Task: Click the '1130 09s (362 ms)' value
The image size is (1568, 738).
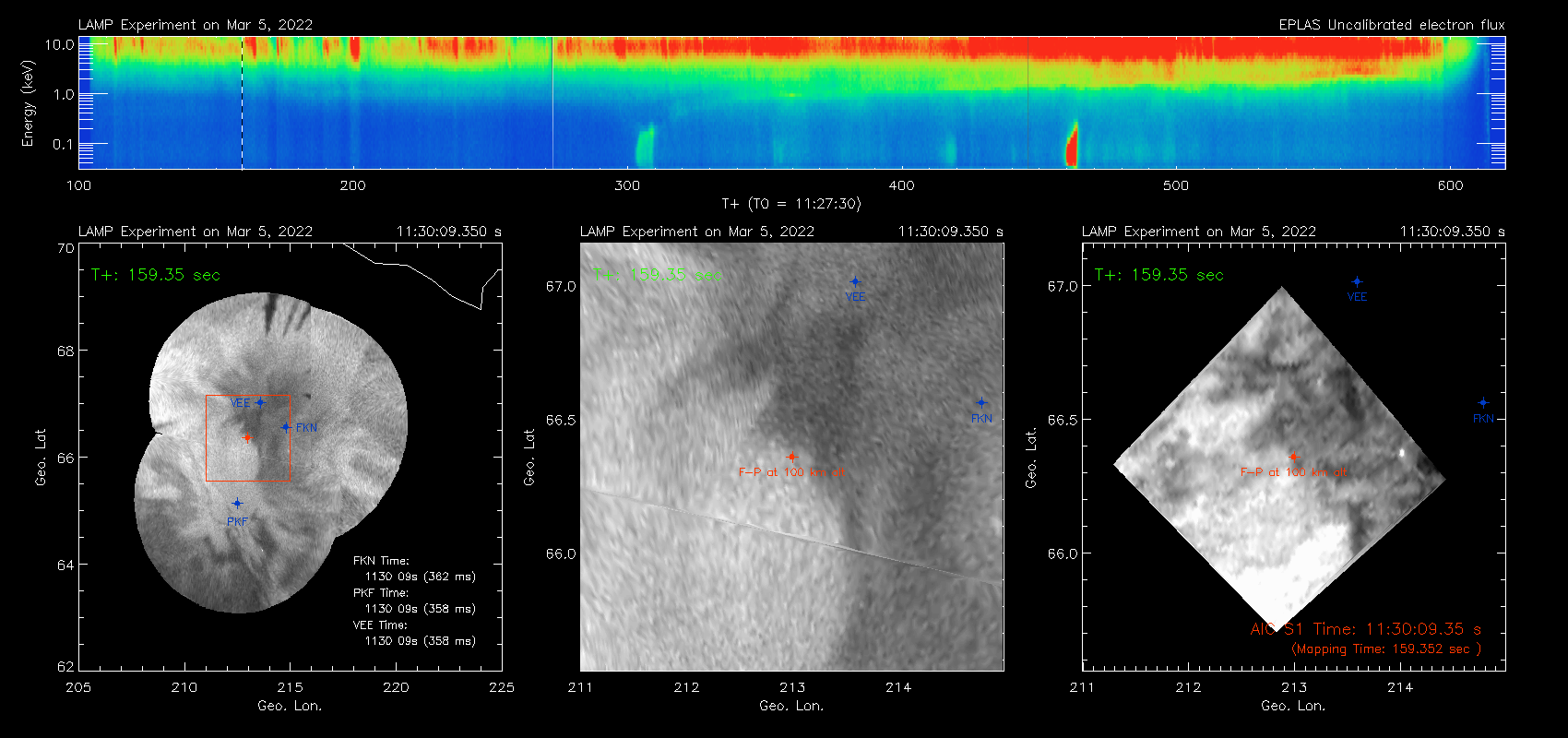Action: click(x=421, y=577)
